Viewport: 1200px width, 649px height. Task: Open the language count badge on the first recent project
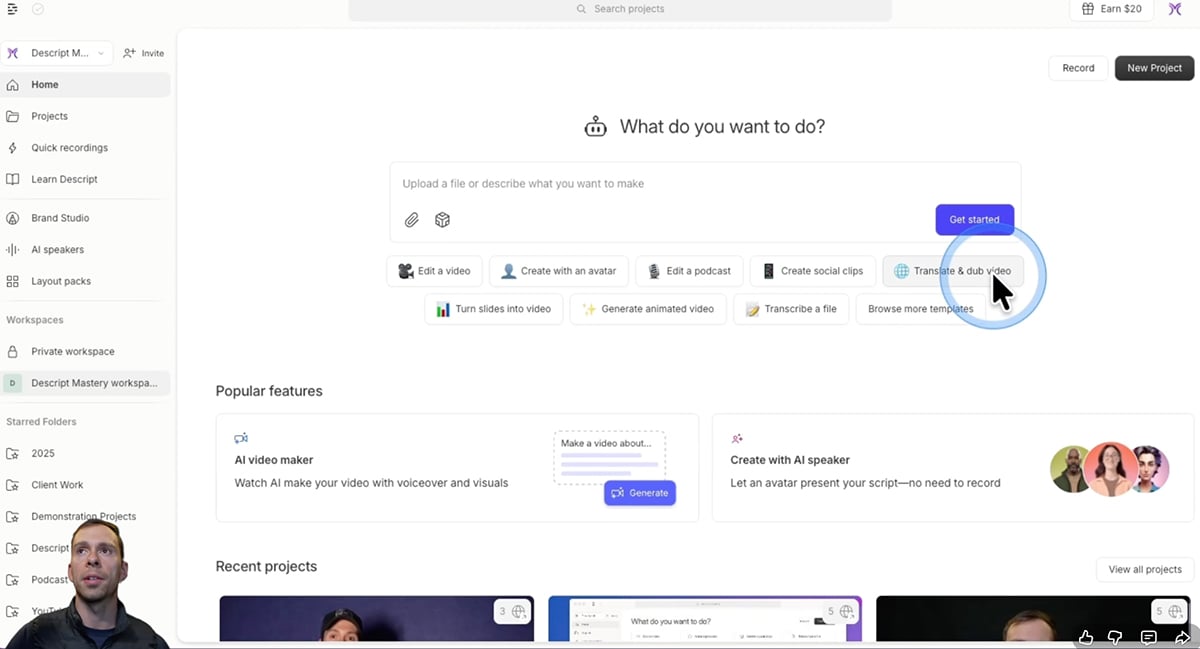[x=512, y=611]
